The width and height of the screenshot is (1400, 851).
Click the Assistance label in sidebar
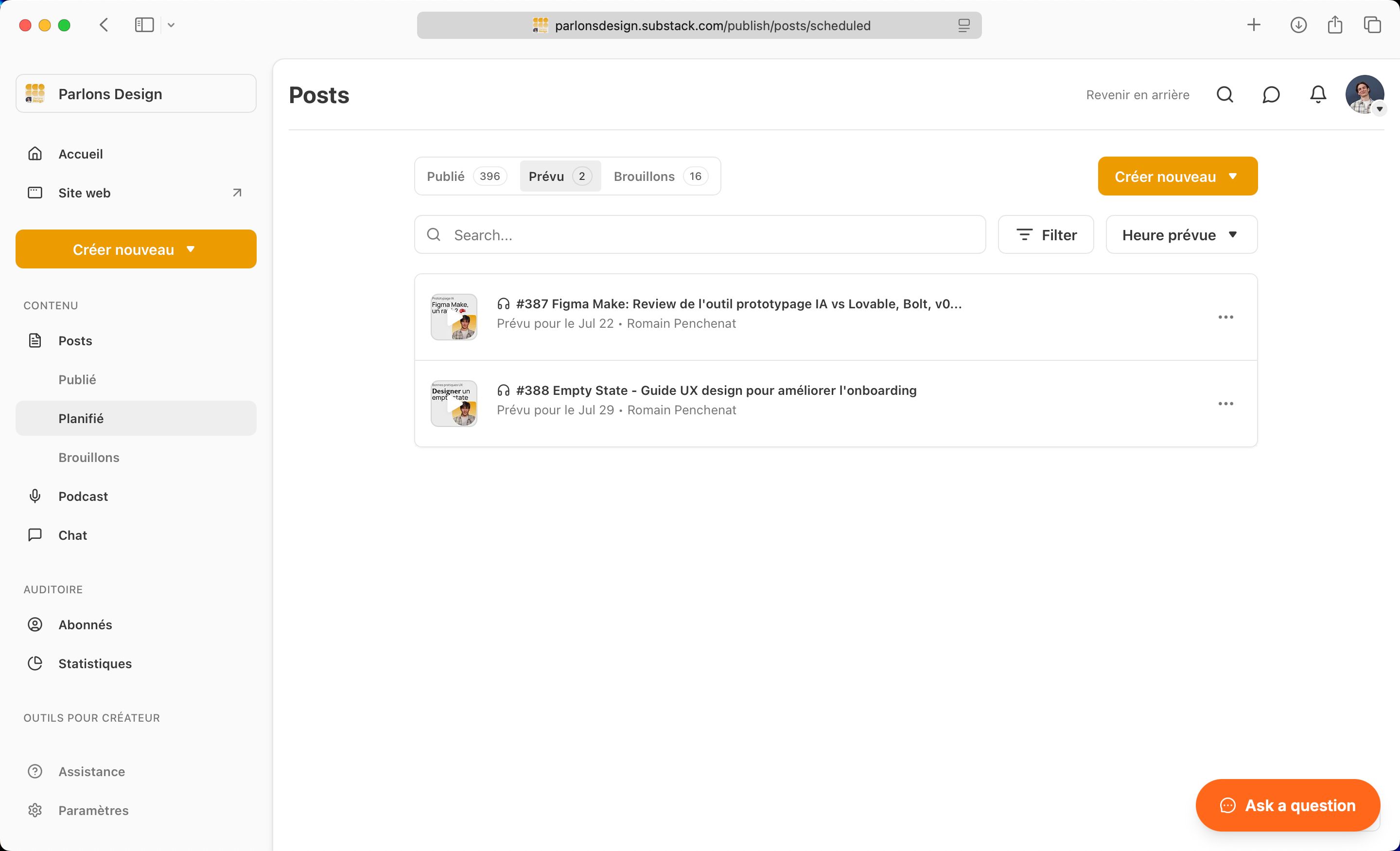[91, 771]
